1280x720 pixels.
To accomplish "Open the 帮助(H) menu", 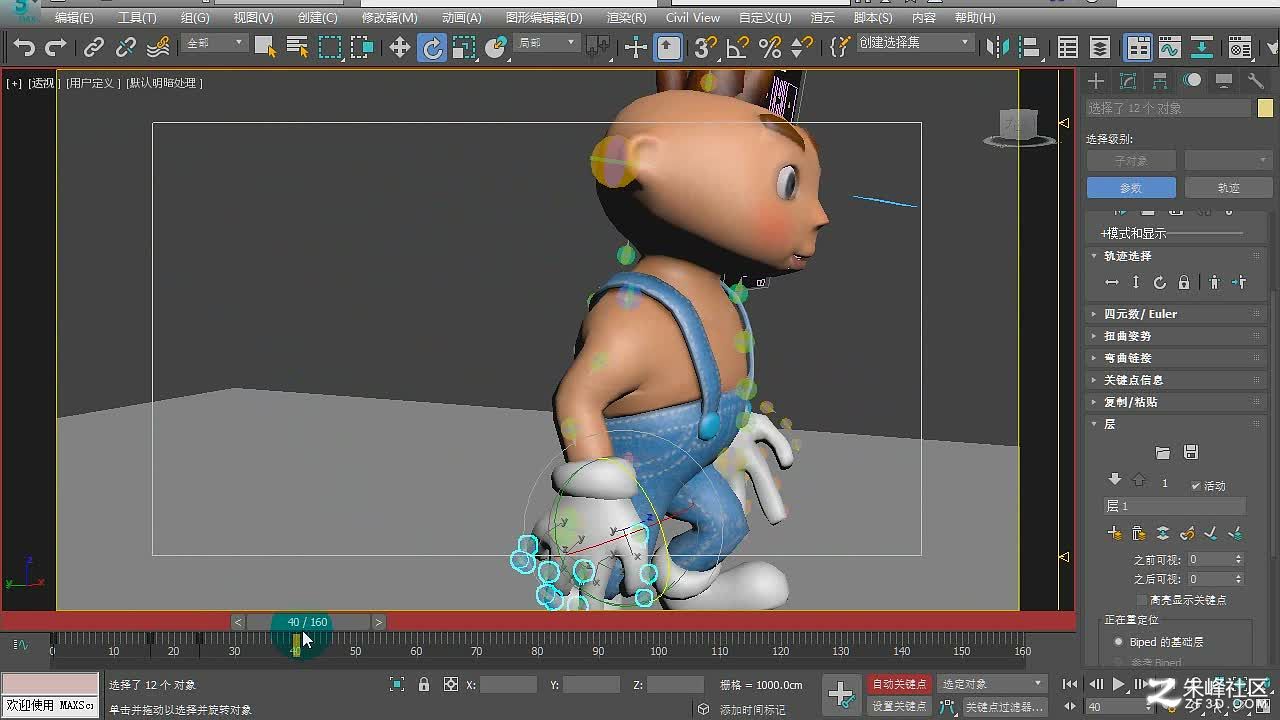I will coord(975,18).
